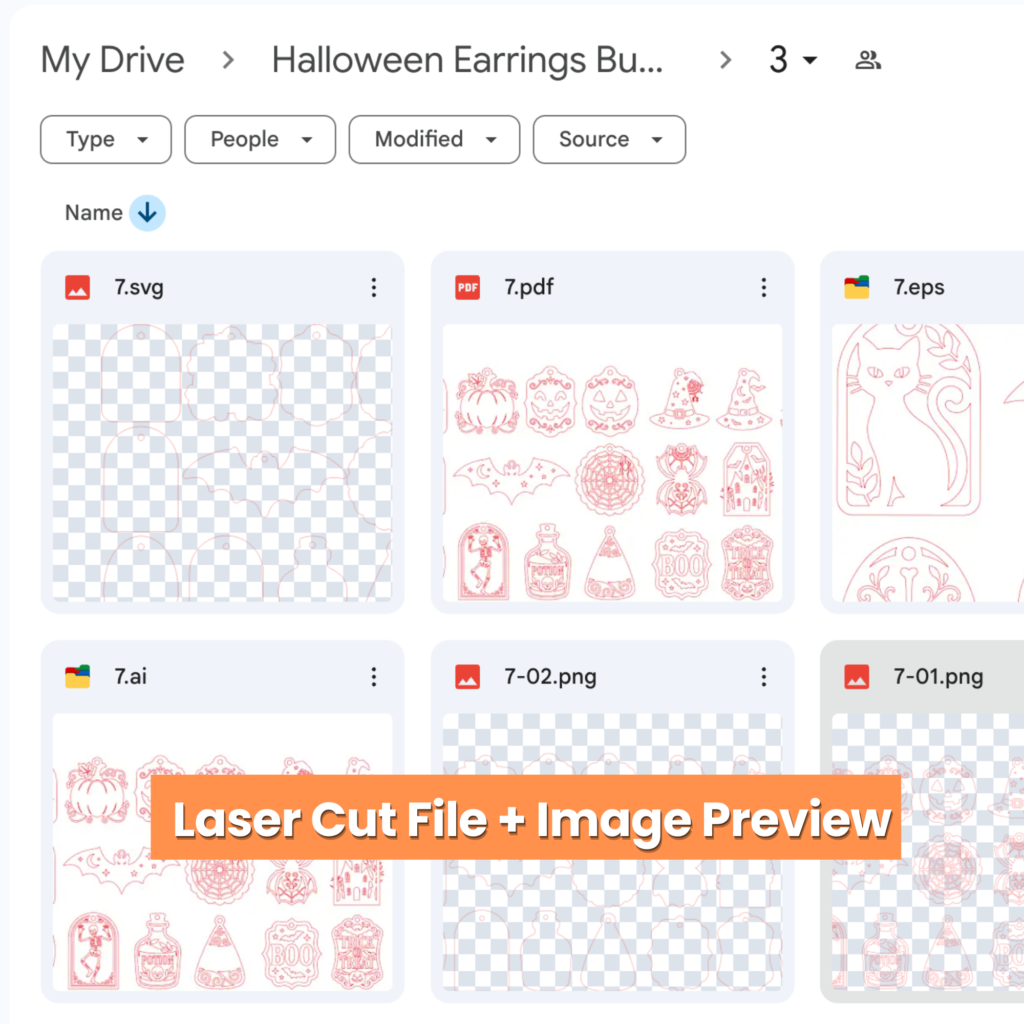Select the file name 7-02.png

550,677
